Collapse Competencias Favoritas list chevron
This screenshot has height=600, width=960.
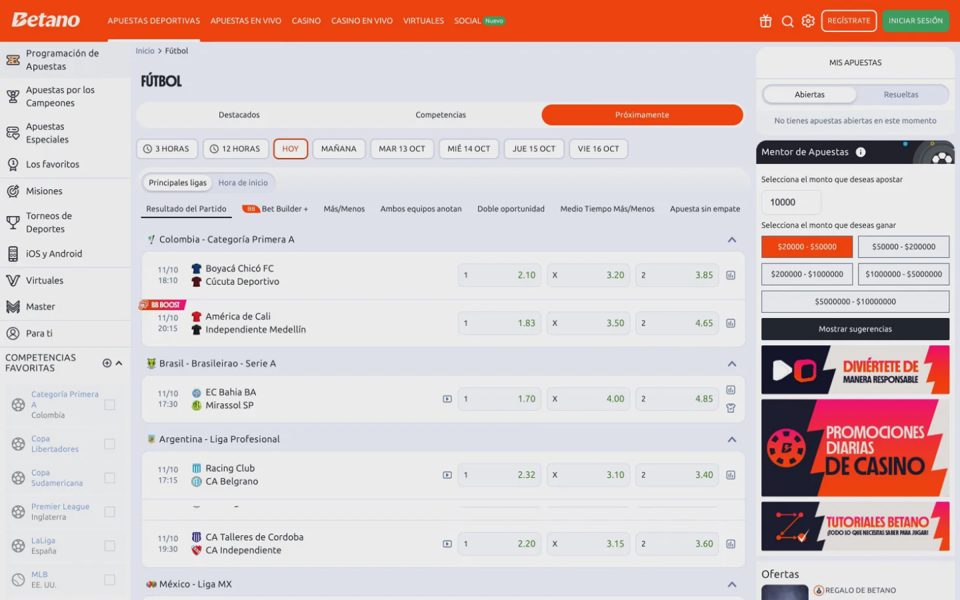(x=119, y=363)
